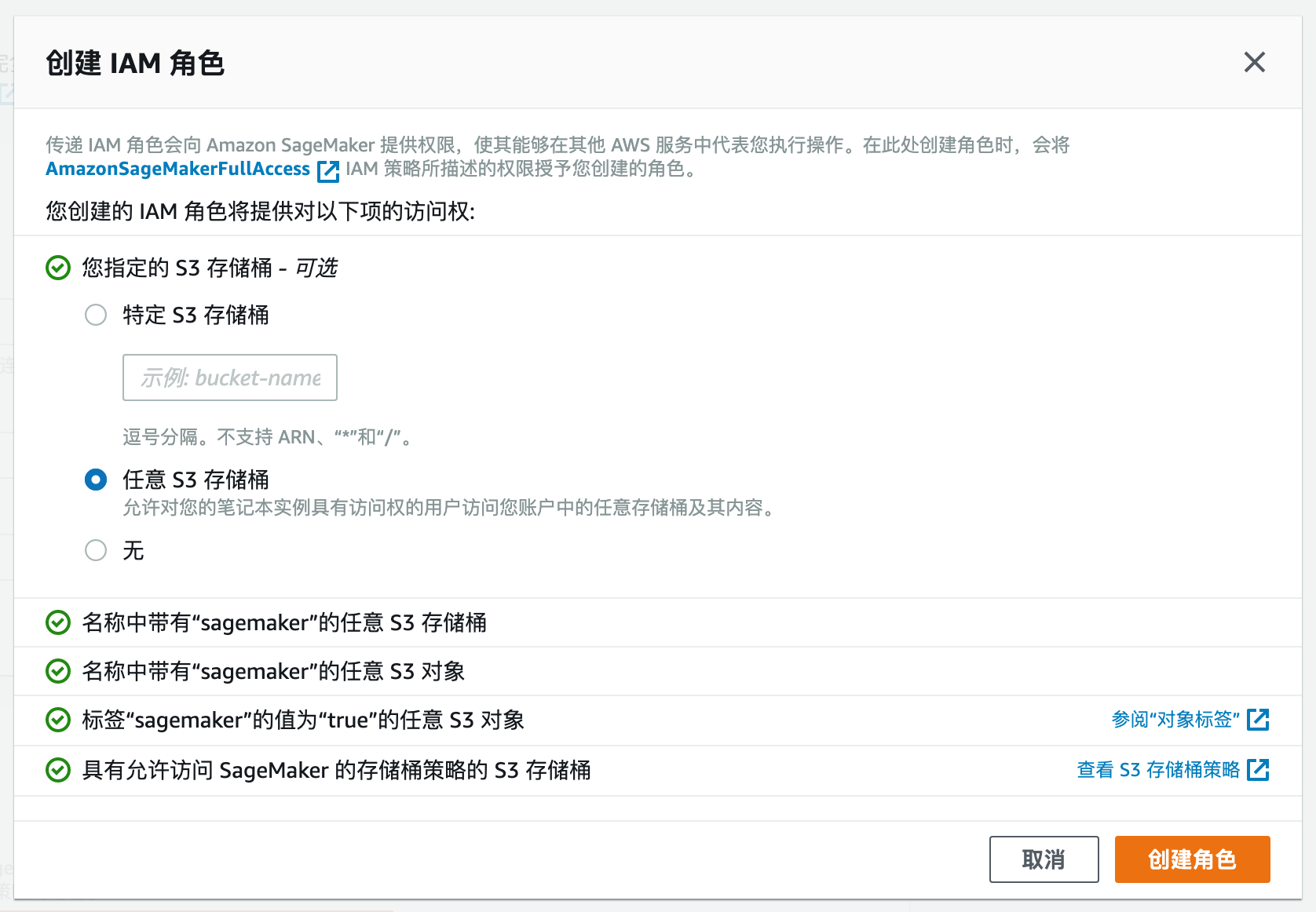Focus the bucket-name example input field
This screenshot has height=912, width=1316.
[229, 378]
